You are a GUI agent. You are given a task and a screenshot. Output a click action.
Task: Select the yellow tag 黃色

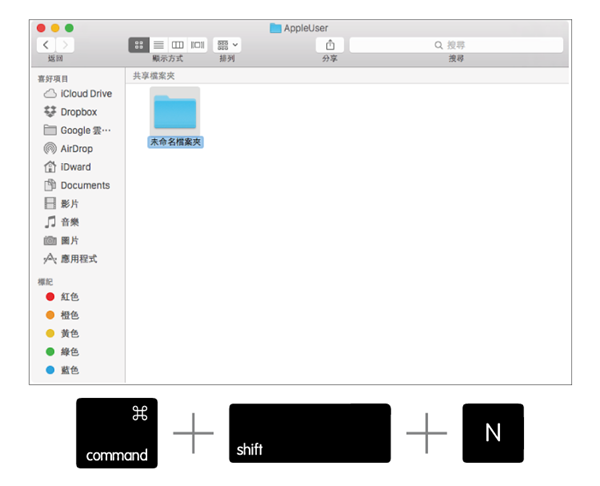[x=62, y=333]
